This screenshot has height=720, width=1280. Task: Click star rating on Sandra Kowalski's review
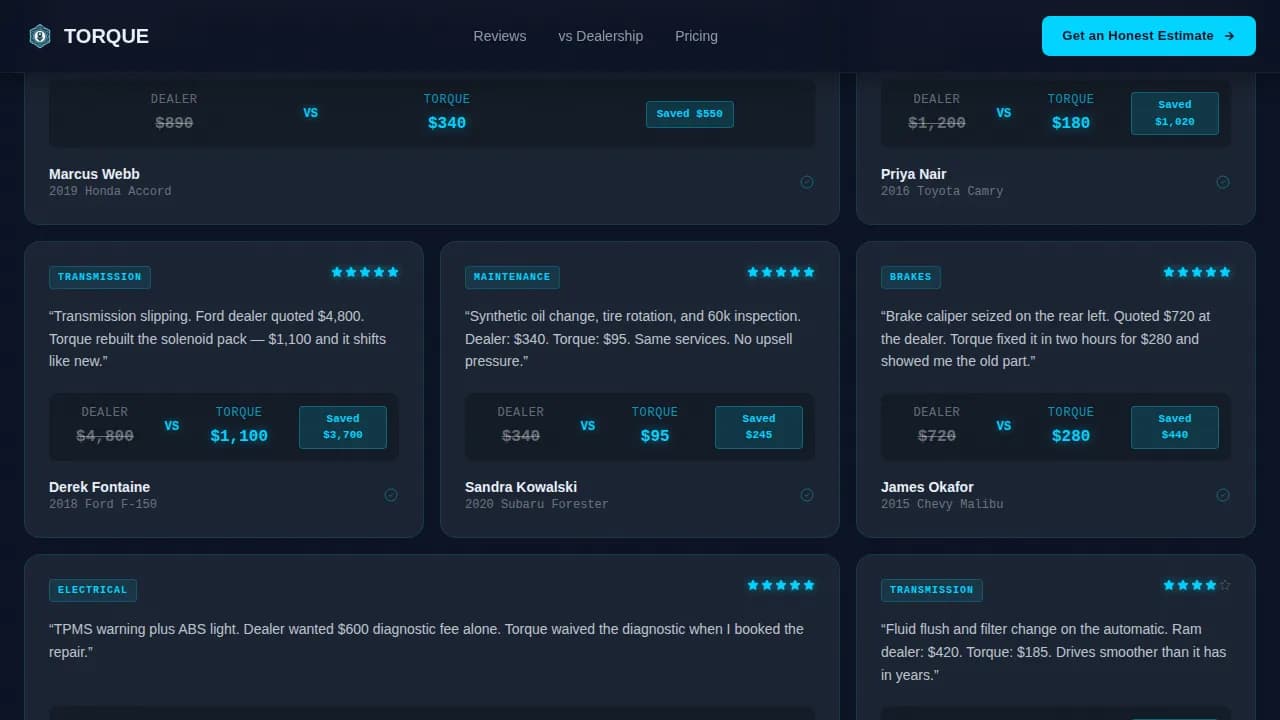click(x=781, y=272)
